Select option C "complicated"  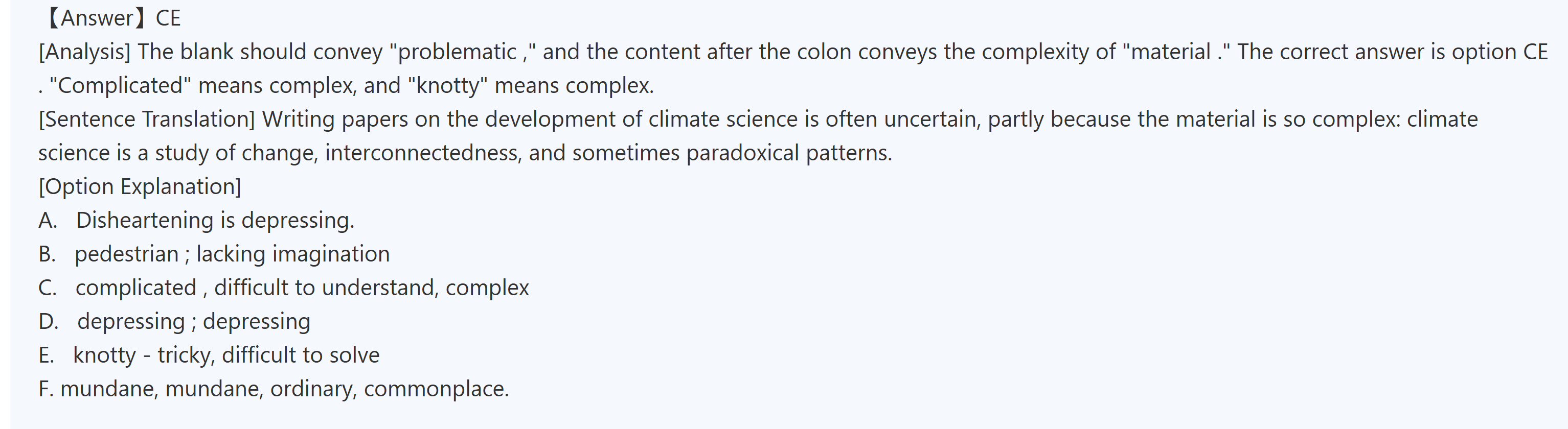click(x=136, y=288)
